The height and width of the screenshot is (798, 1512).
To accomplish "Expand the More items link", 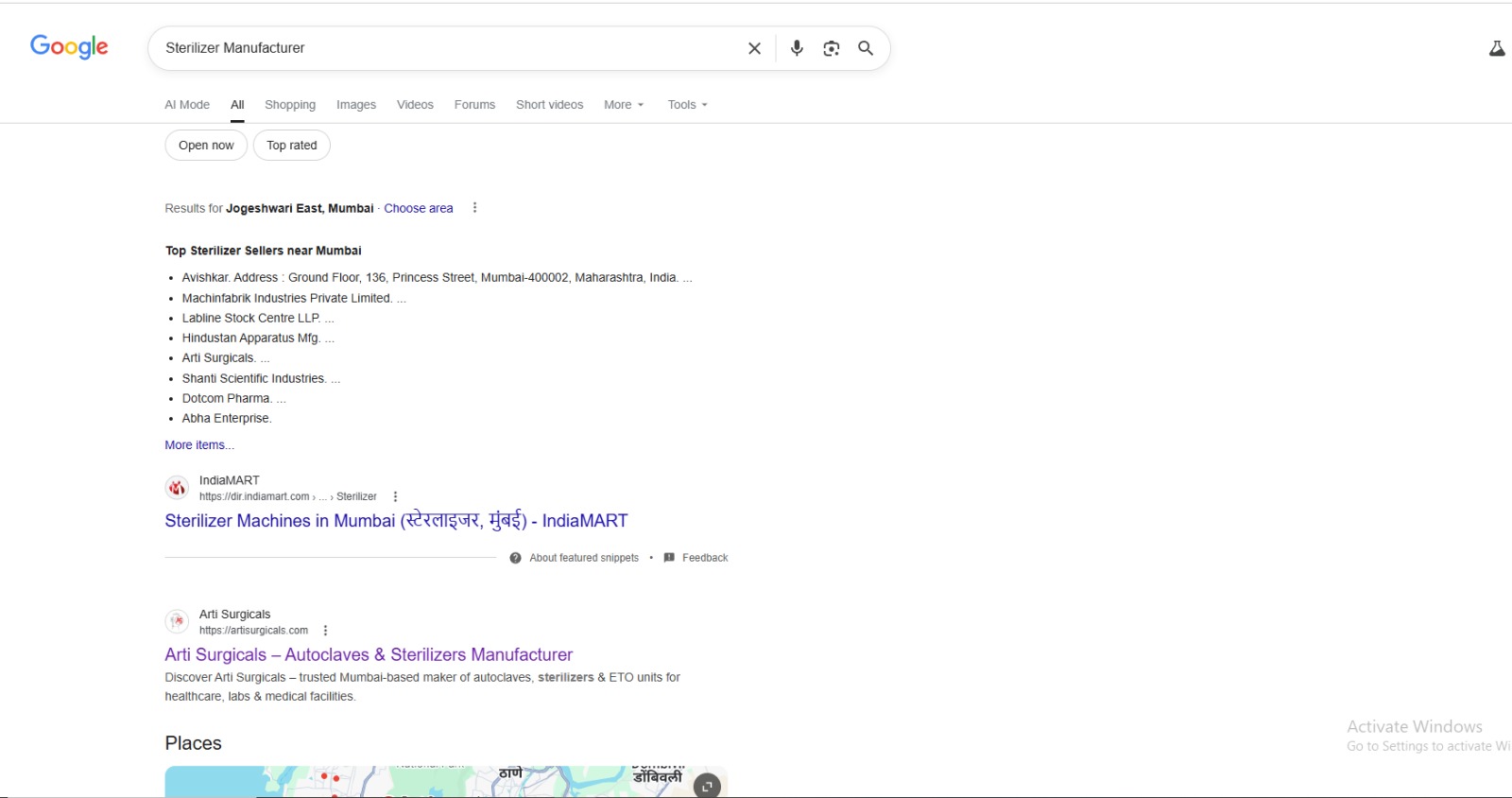I will pos(199,445).
